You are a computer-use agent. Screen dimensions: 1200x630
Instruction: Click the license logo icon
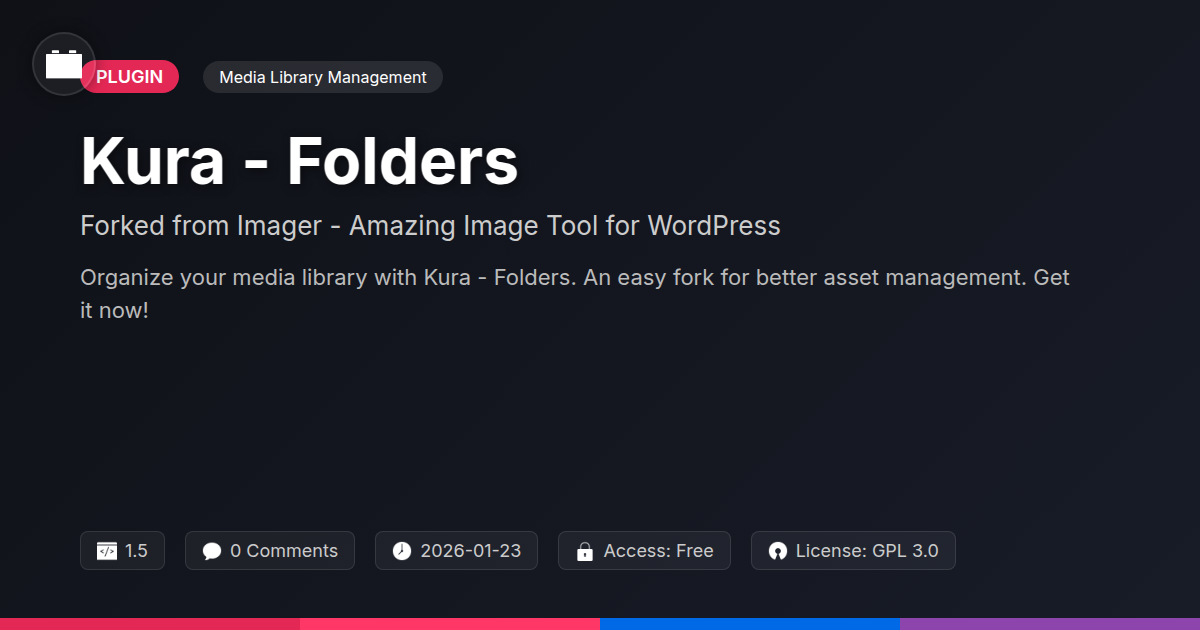point(778,551)
